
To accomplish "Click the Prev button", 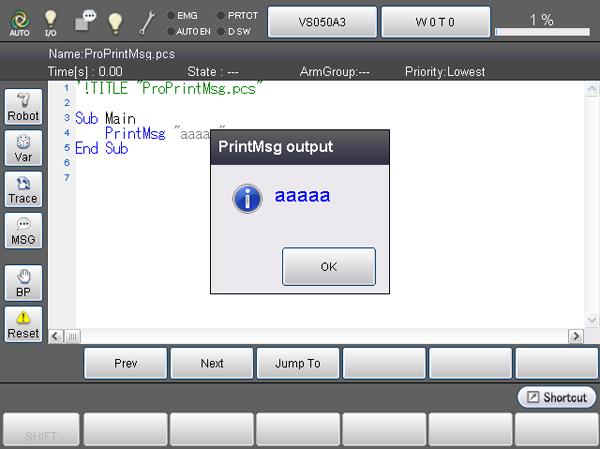I will tap(125, 363).
